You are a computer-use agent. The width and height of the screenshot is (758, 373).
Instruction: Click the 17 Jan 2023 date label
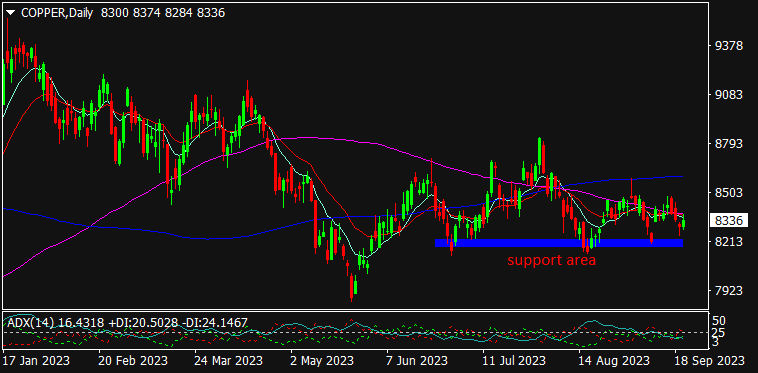[35, 361]
